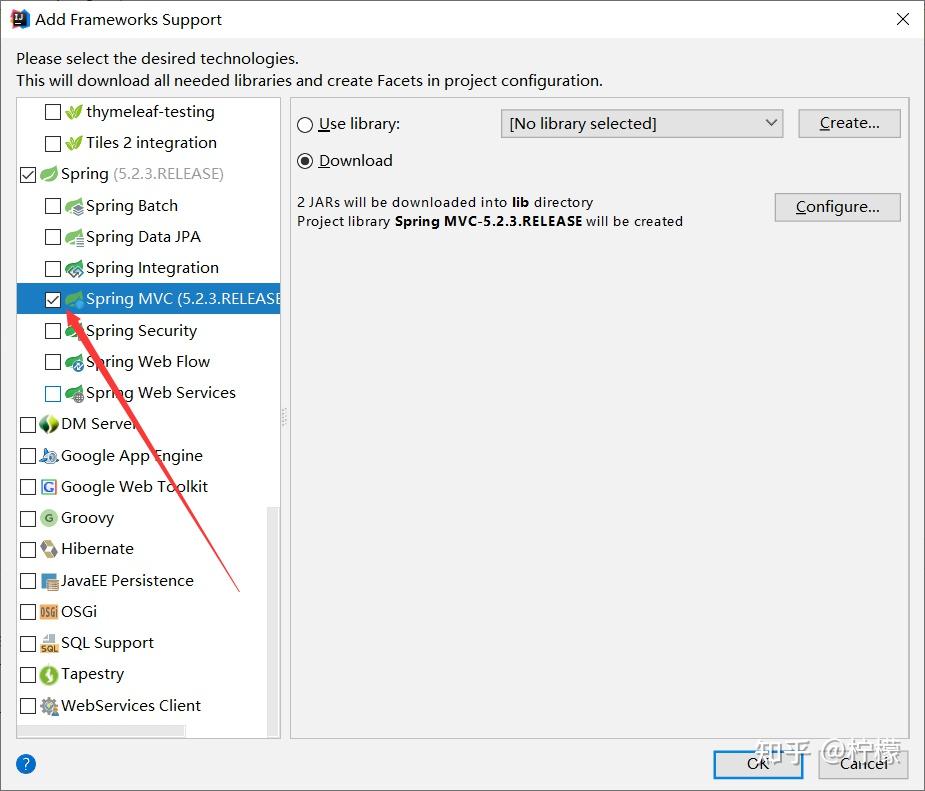The width and height of the screenshot is (925, 791).
Task: Open help with the question mark icon
Action: coord(26,764)
